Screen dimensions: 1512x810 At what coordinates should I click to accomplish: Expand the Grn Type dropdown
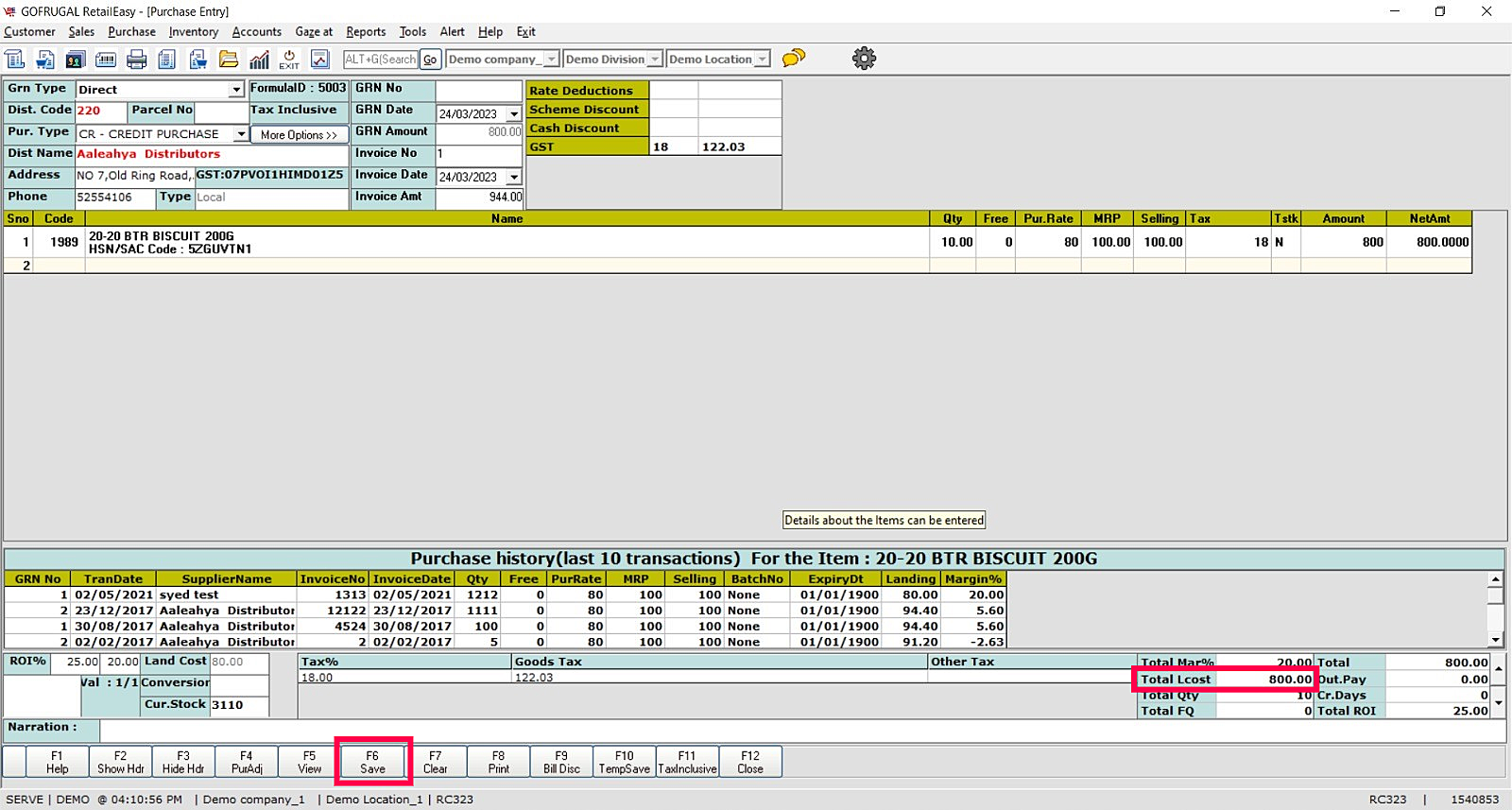tap(236, 90)
